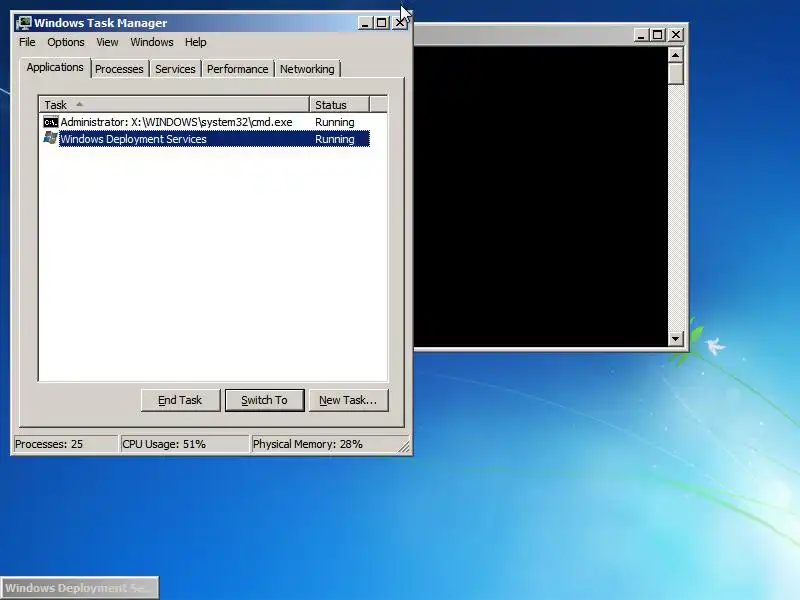Click the Windows Deployment Services taskbar button

click(80, 588)
